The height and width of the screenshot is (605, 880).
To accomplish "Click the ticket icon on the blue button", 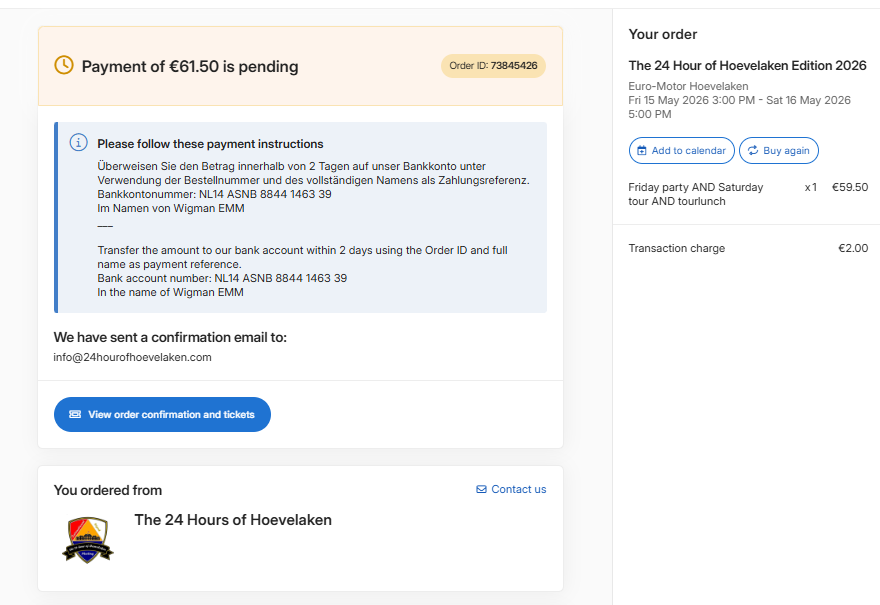I will click(x=75, y=414).
